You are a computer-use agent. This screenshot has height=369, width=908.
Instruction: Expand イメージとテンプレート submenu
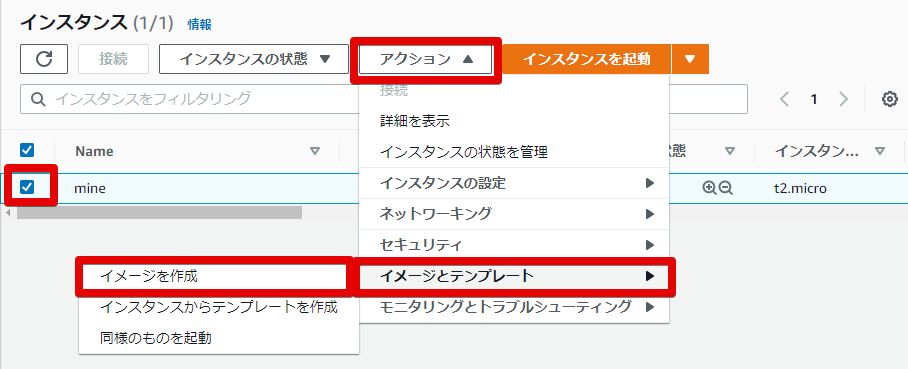(x=514, y=276)
